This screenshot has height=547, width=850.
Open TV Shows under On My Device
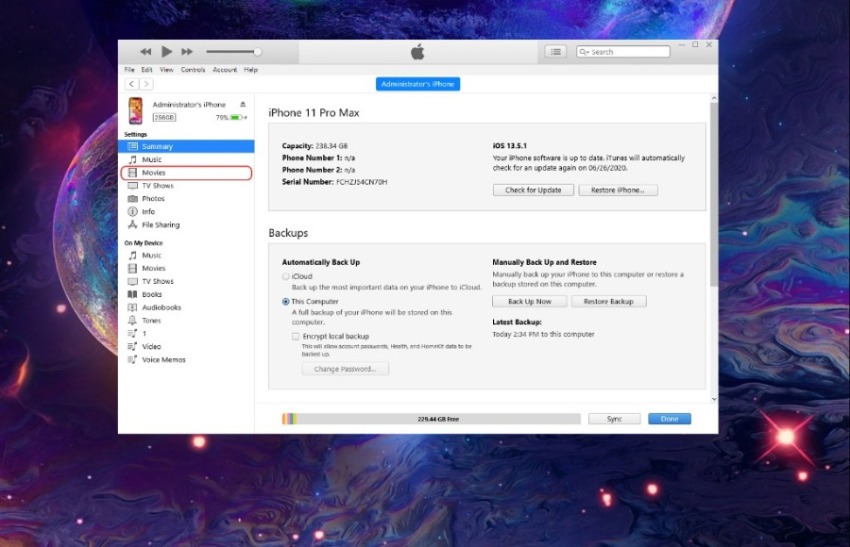[186, 281]
